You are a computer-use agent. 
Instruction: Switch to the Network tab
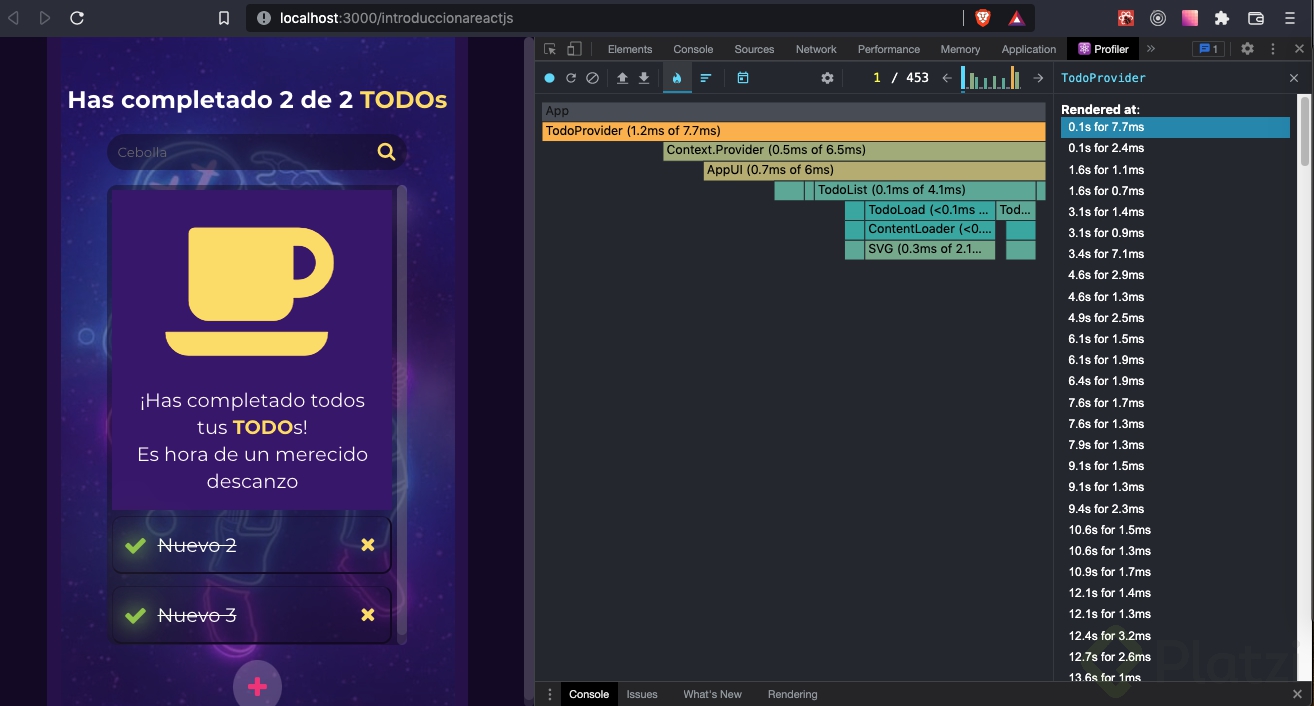(816, 49)
